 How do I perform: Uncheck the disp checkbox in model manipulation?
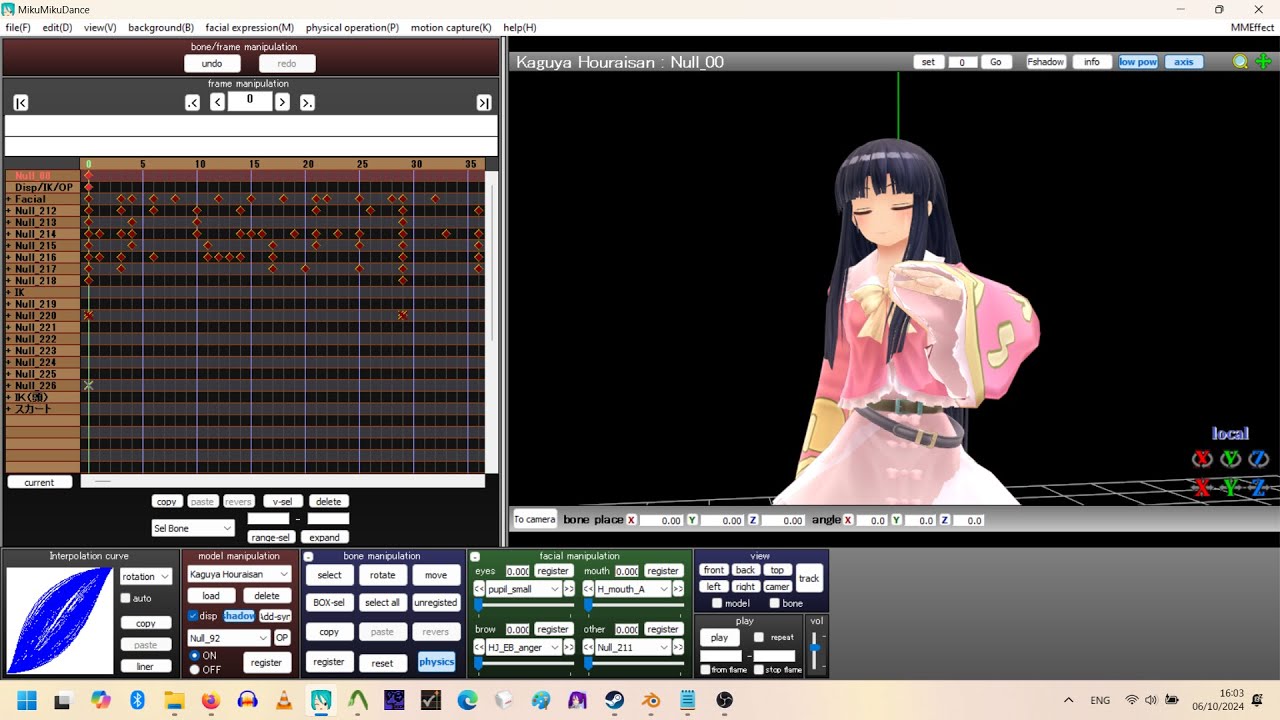pyautogui.click(x=193, y=616)
